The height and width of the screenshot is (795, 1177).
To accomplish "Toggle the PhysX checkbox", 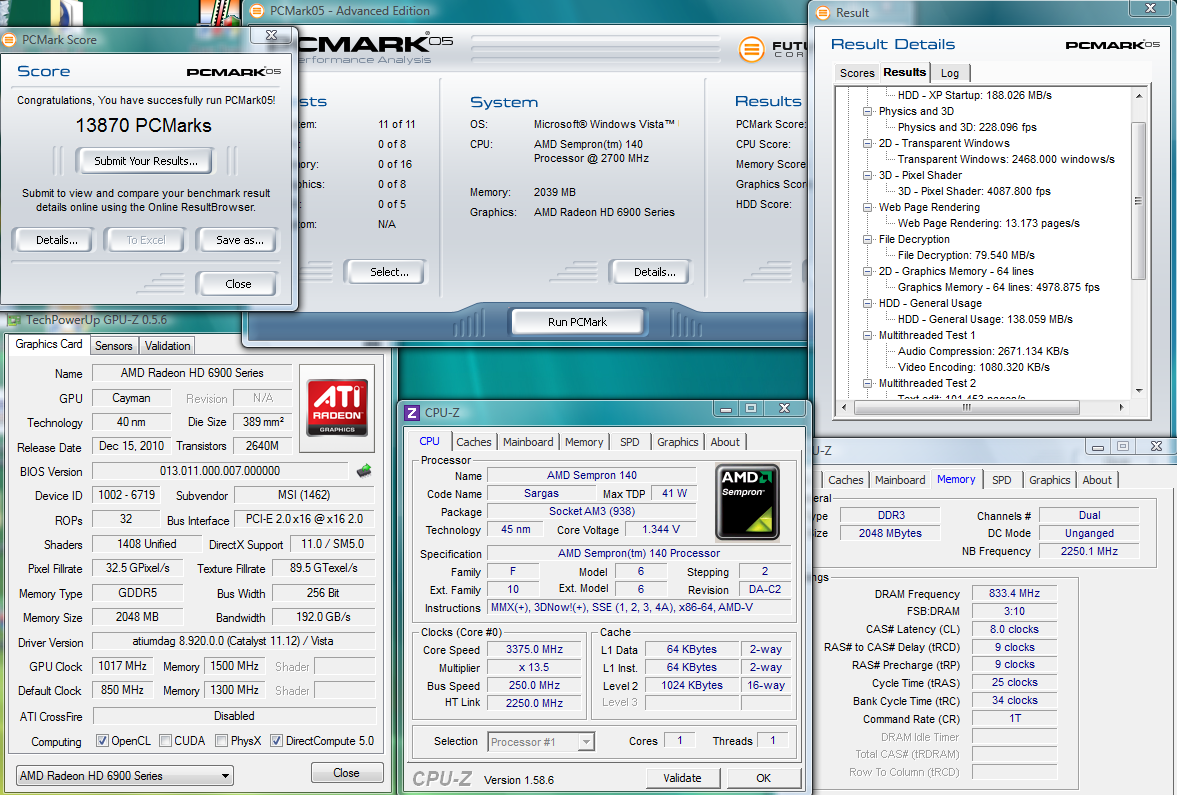I will pos(221,741).
